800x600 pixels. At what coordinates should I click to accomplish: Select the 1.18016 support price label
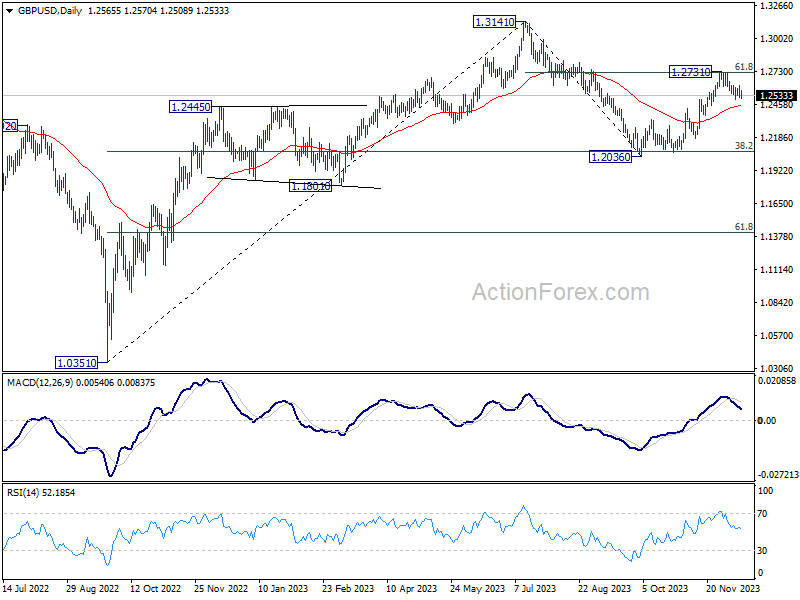click(x=310, y=186)
